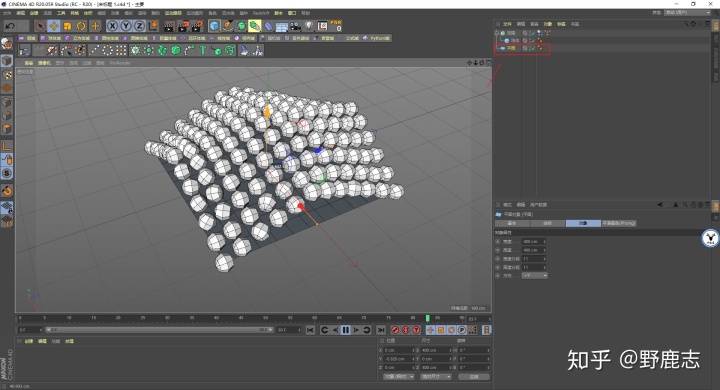Open the object coordinate mode dropdown in the coordinates panel

(x=399, y=377)
